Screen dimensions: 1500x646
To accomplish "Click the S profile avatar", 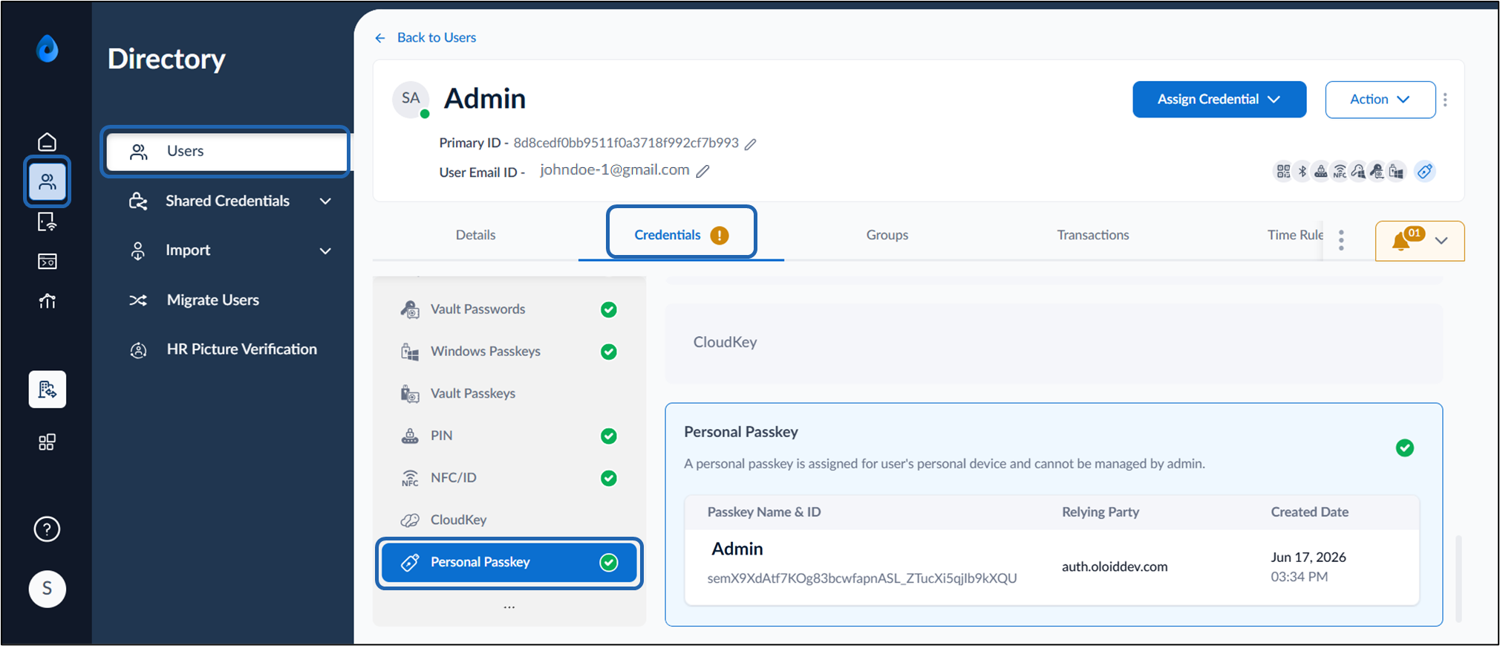I will (x=47, y=589).
